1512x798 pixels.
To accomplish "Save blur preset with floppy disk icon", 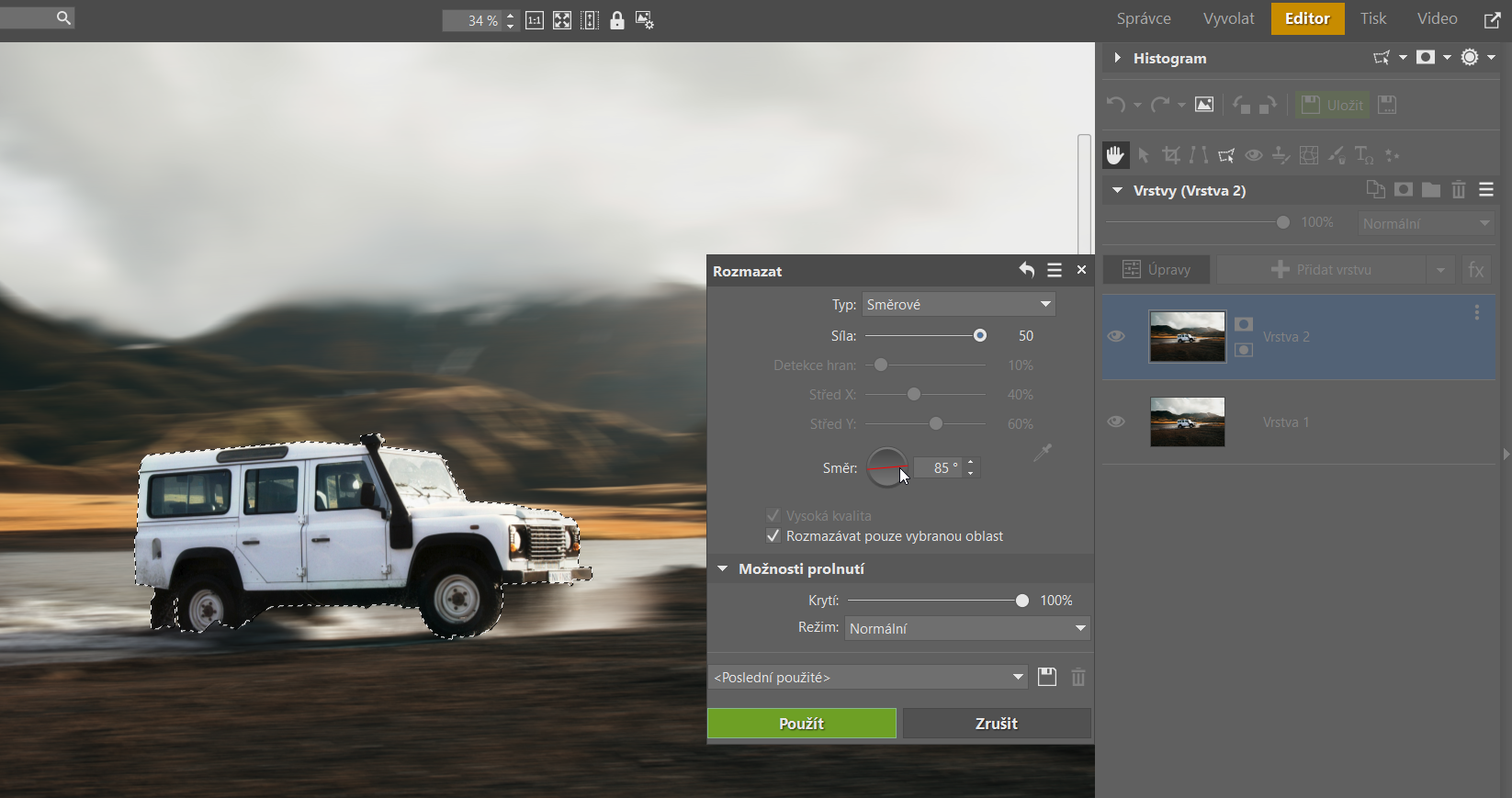I will [1047, 677].
